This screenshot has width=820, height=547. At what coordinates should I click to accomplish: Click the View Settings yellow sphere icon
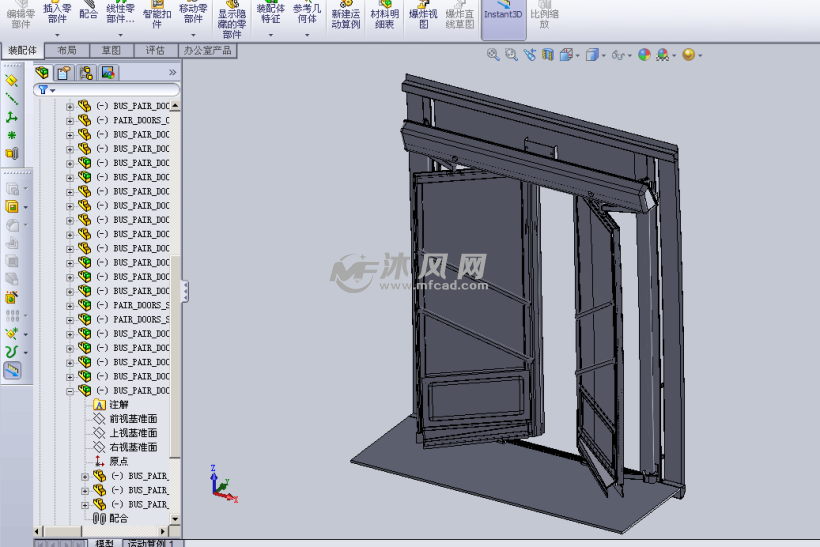tap(689, 54)
